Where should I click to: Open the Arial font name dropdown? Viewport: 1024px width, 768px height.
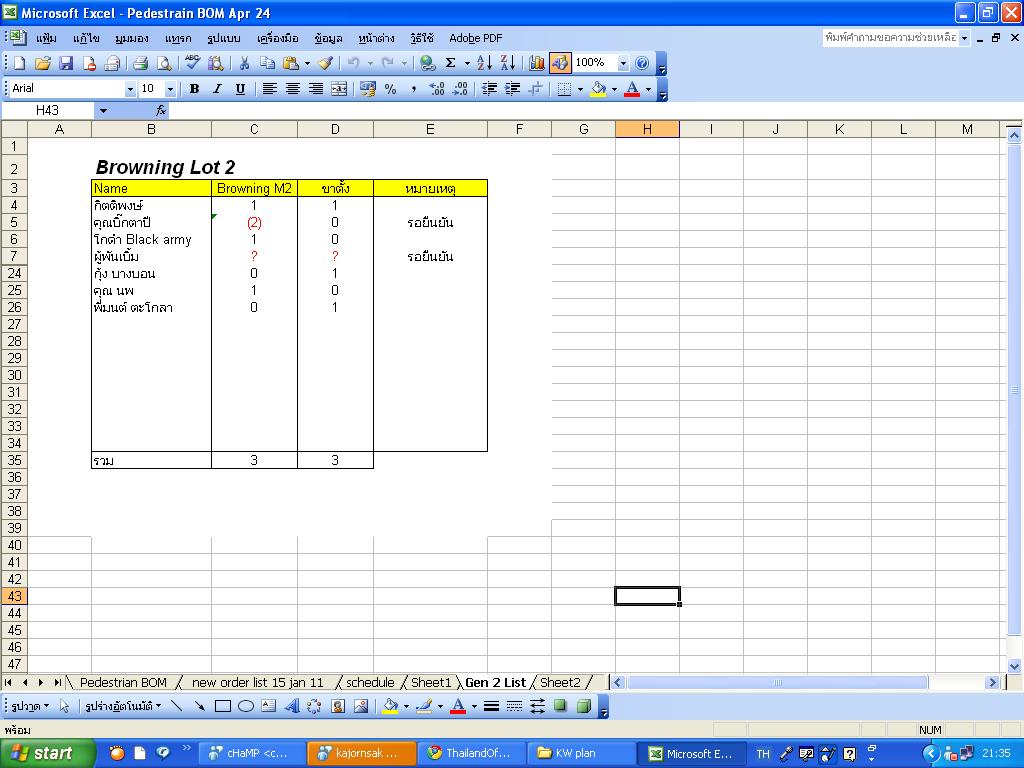tap(130, 89)
